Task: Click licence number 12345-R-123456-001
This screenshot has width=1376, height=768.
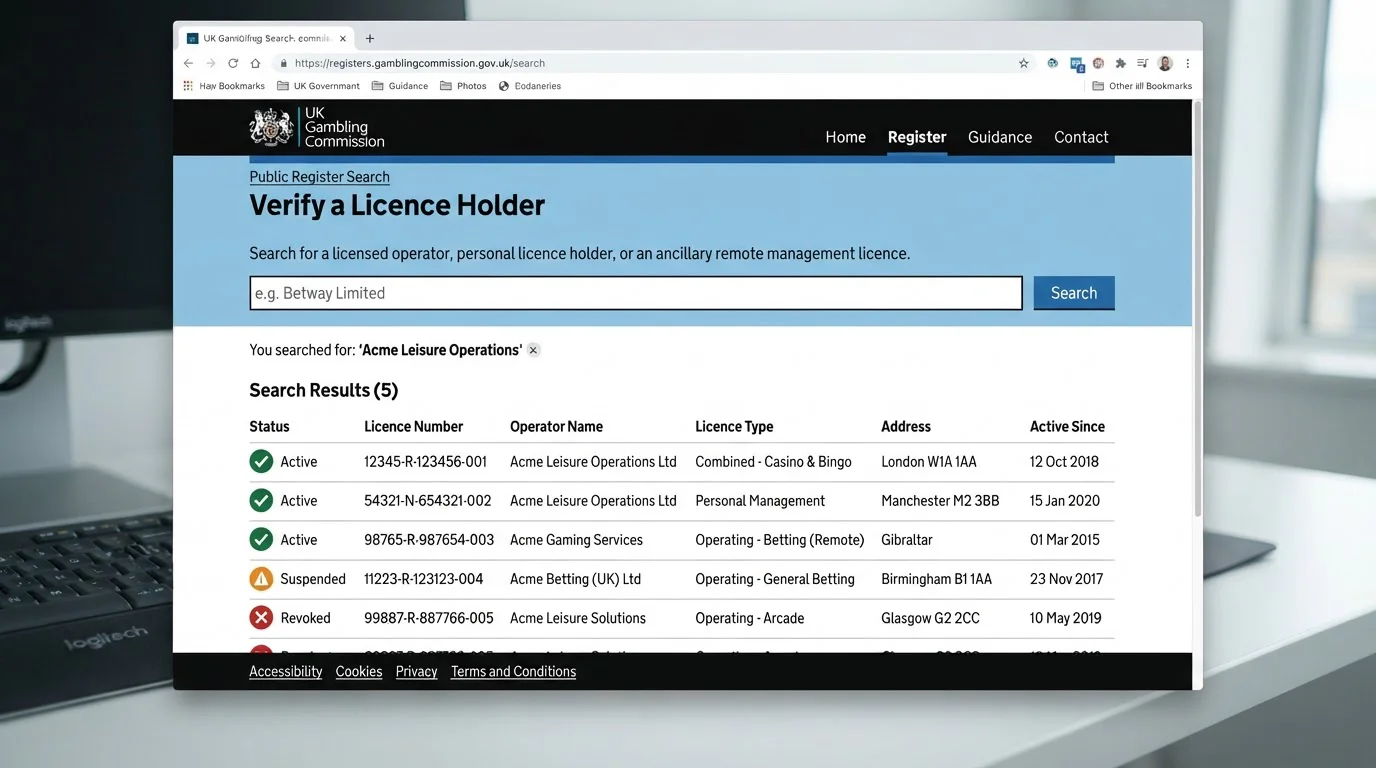Action: coord(425,462)
